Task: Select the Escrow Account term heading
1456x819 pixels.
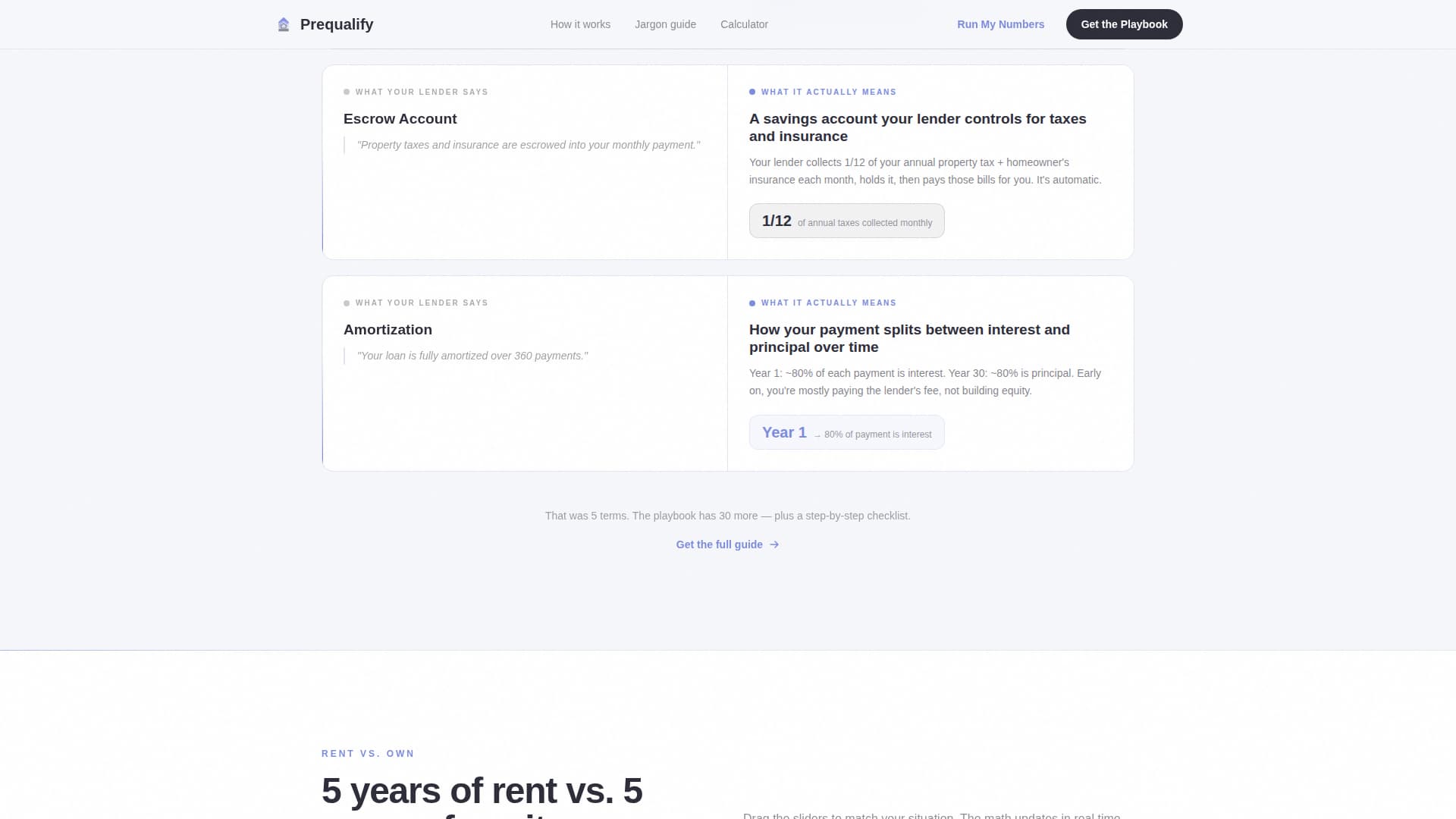Action: pyautogui.click(x=400, y=119)
